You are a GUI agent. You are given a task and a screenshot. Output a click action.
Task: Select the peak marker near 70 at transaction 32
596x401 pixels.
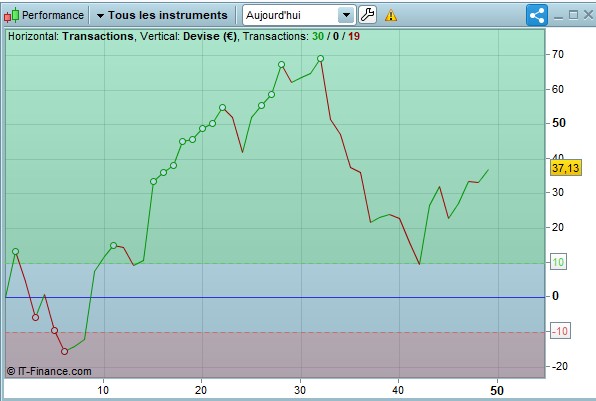(x=320, y=59)
